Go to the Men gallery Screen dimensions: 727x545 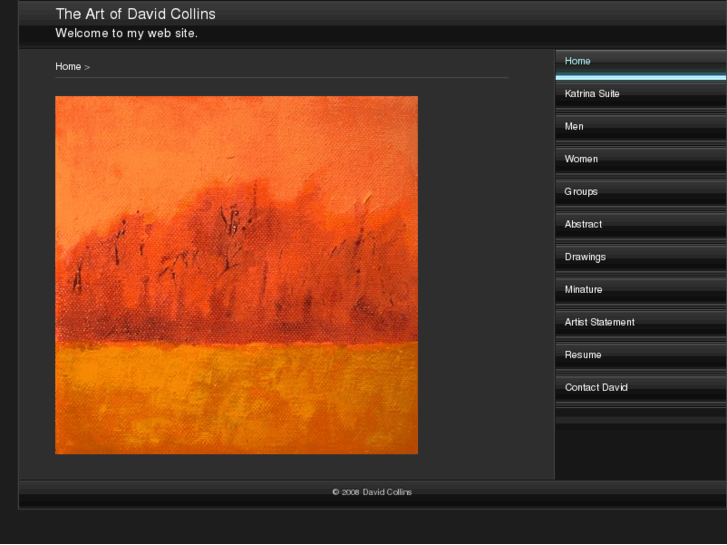[x=641, y=129]
